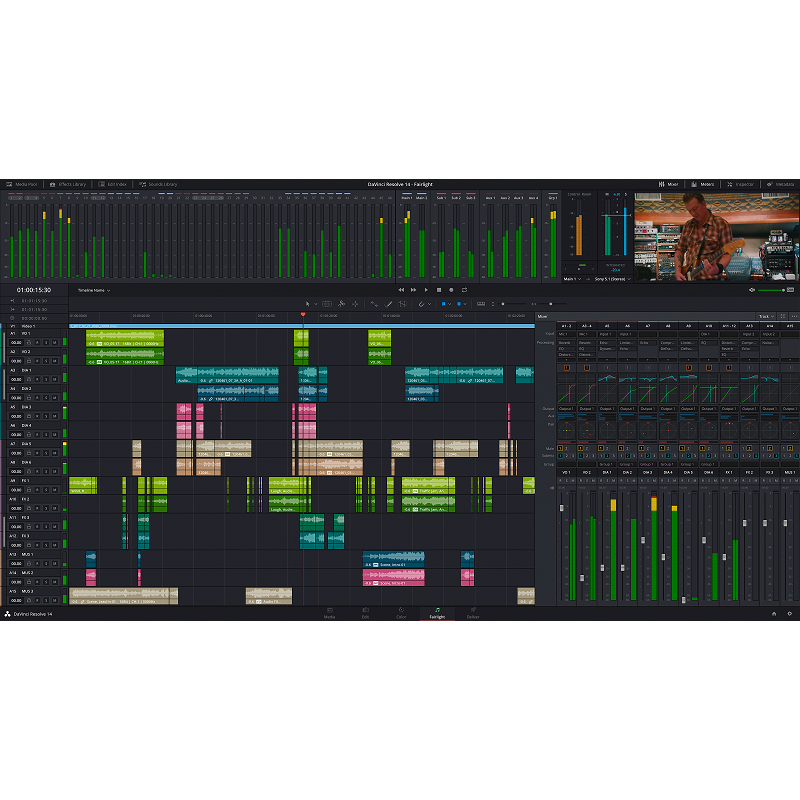The width and height of the screenshot is (800, 800).
Task: Arm record on A13 MUS 1 track
Action: (36, 563)
